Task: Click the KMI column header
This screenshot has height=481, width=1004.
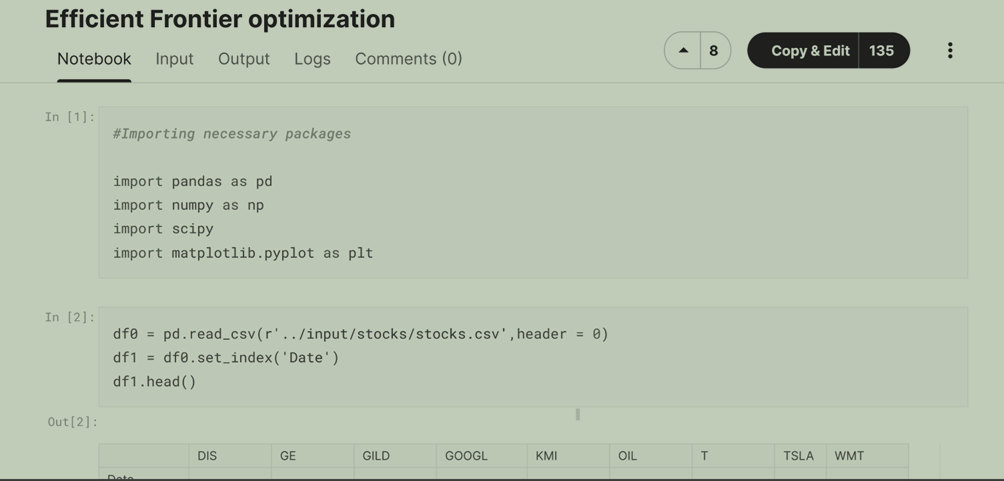Action: pyautogui.click(x=546, y=456)
